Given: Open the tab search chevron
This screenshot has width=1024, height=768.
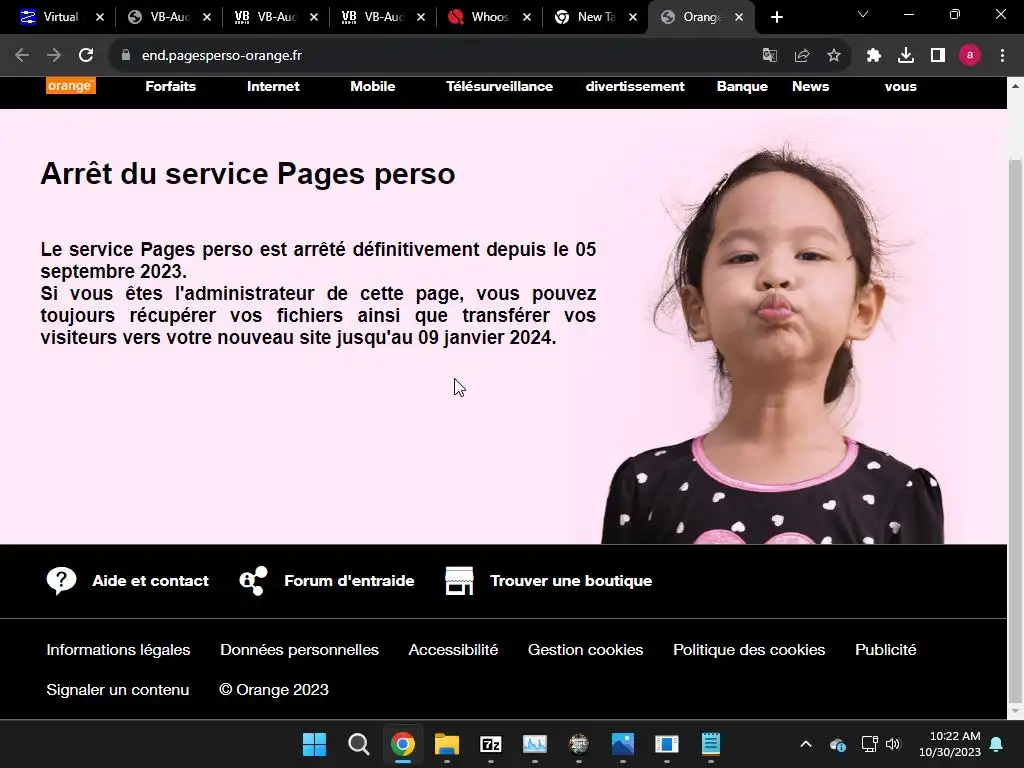Looking at the screenshot, I should pyautogui.click(x=863, y=15).
